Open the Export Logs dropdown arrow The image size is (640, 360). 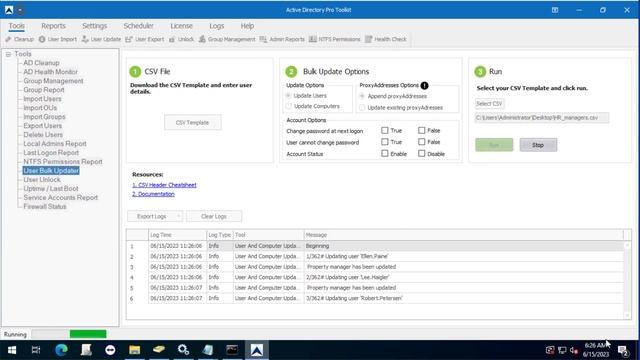[x=178, y=216]
